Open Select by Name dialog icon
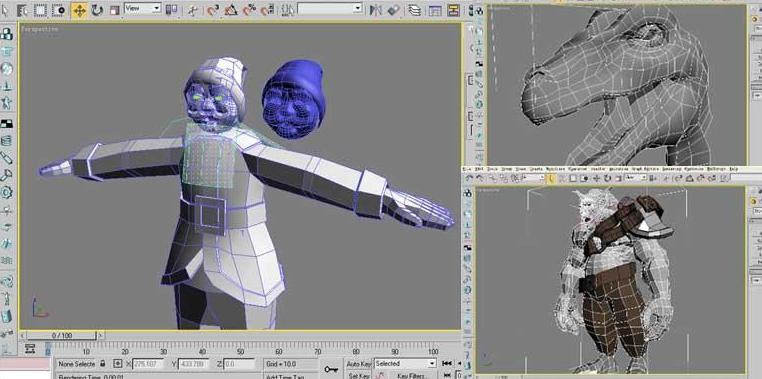Screen dimensions: 762x379 click(x=22, y=10)
